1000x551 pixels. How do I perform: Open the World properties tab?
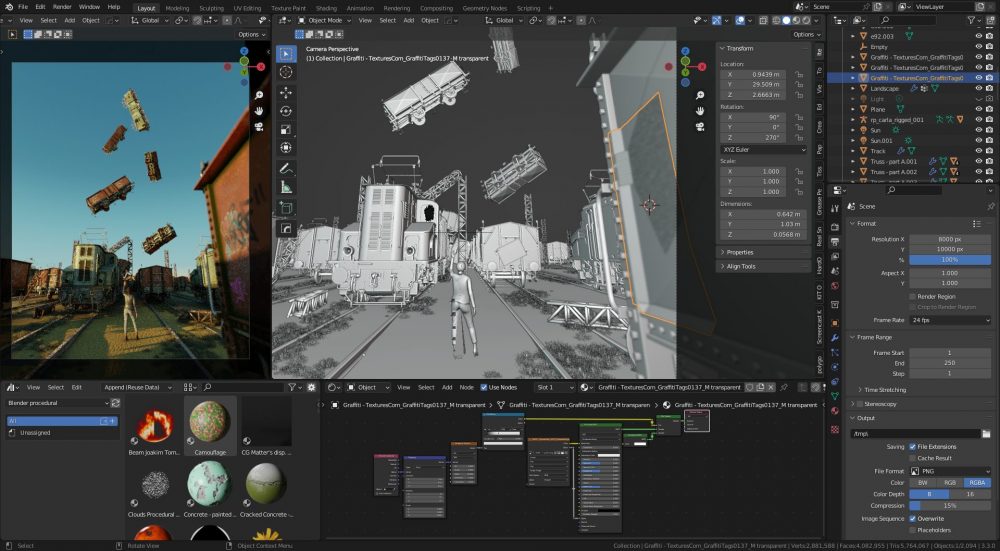pyautogui.click(x=835, y=286)
